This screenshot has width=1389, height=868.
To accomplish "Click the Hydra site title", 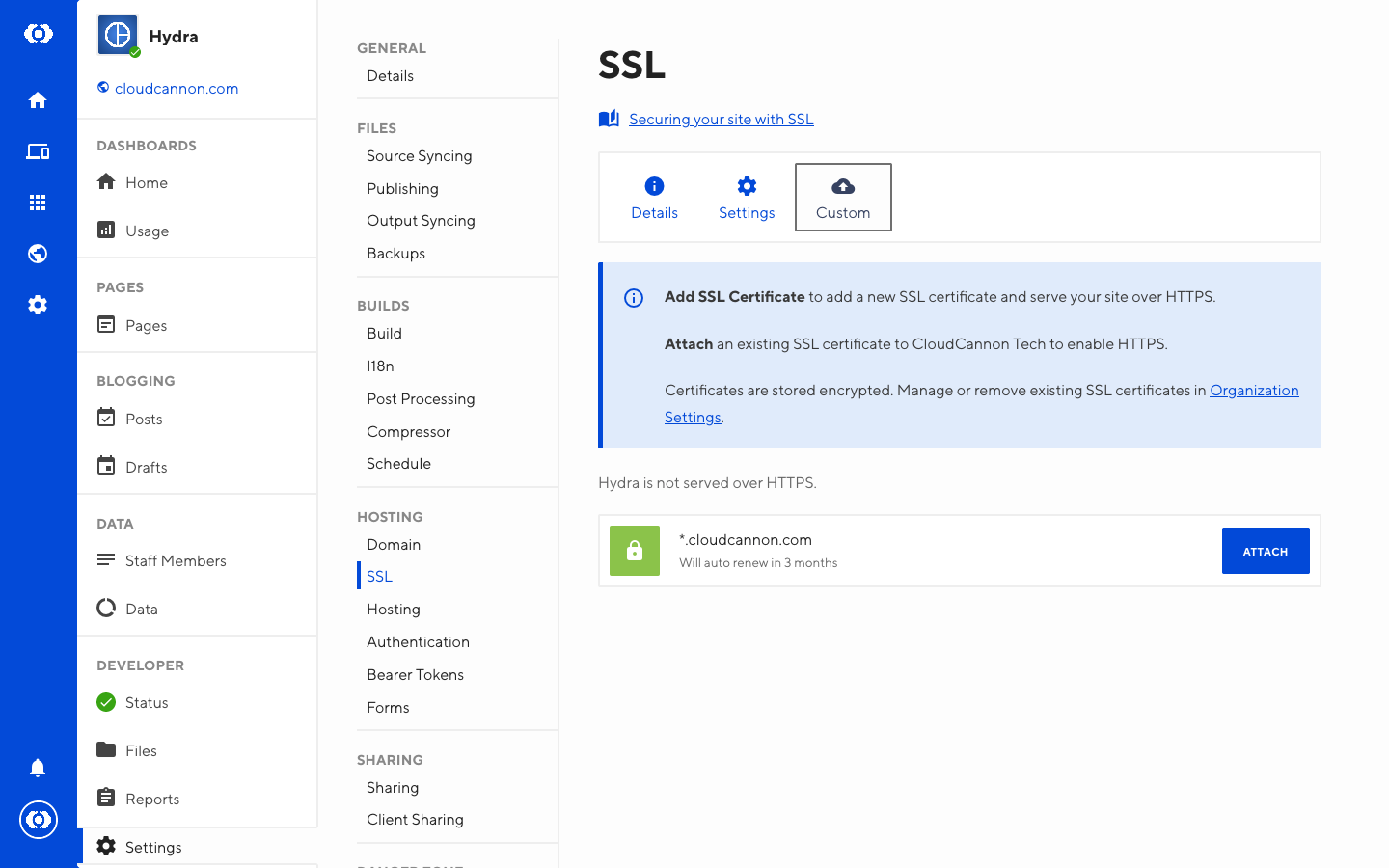I will (174, 37).
